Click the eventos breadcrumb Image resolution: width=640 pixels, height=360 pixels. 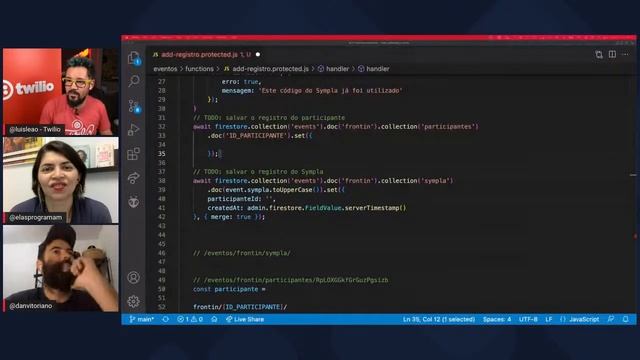point(165,69)
